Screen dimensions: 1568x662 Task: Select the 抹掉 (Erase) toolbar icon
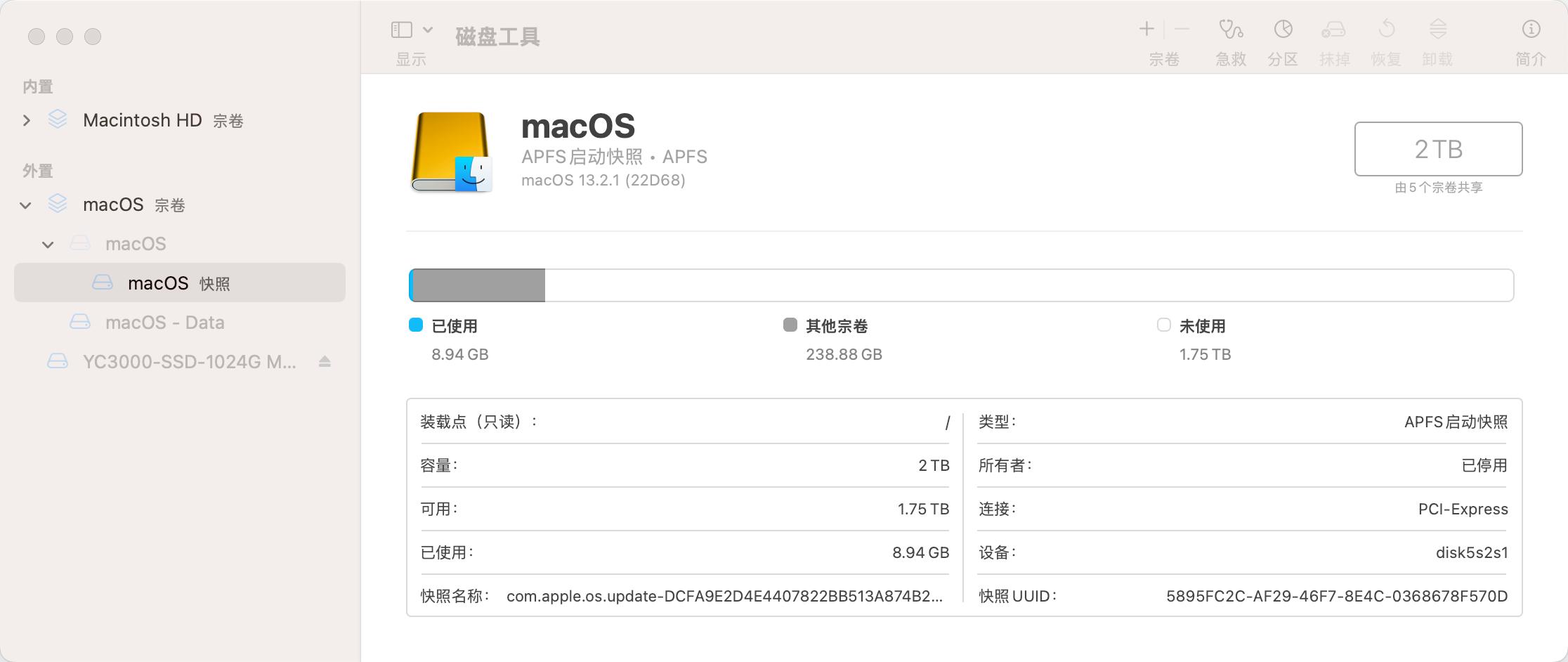[1335, 39]
